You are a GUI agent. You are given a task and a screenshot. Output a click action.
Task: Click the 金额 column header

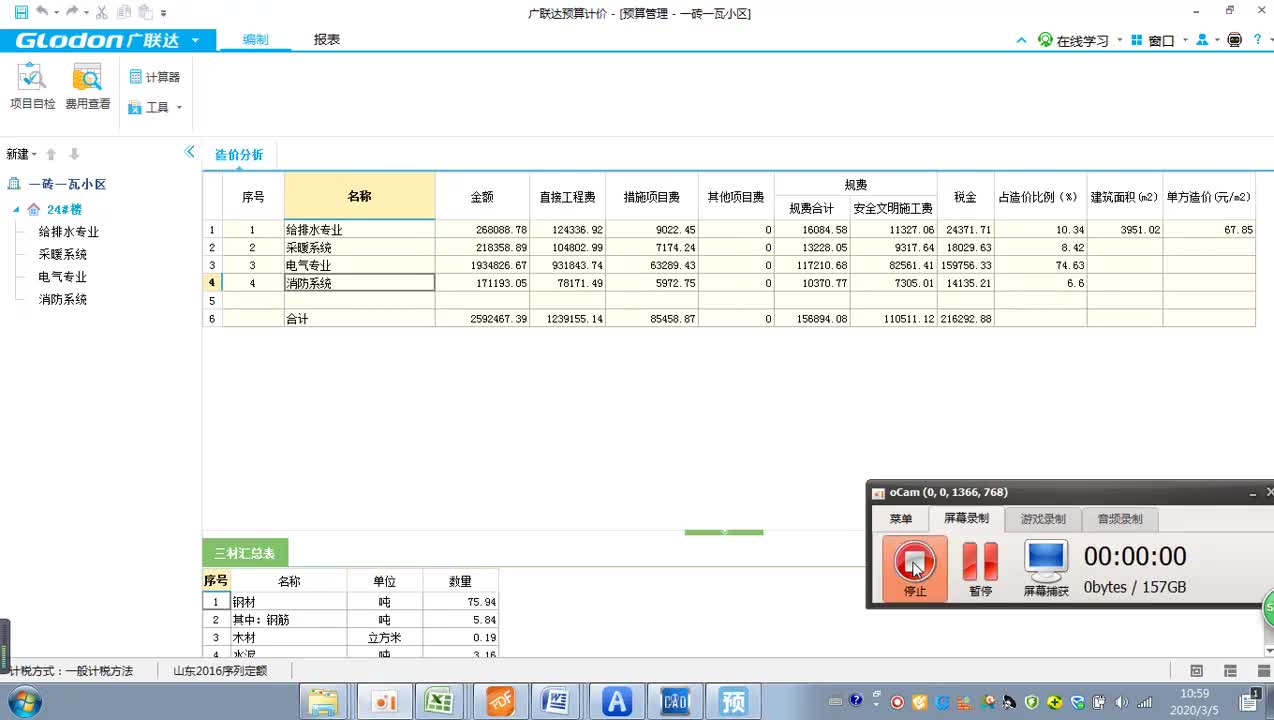[x=482, y=196]
